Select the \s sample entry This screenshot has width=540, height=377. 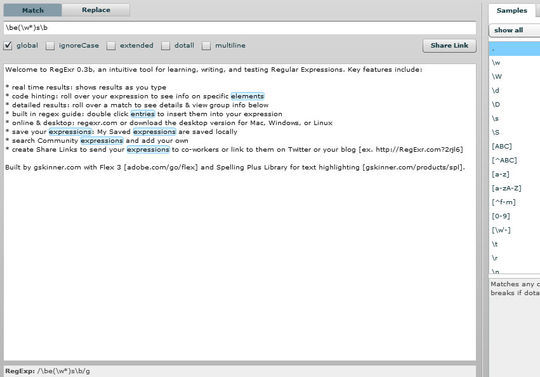pos(515,118)
